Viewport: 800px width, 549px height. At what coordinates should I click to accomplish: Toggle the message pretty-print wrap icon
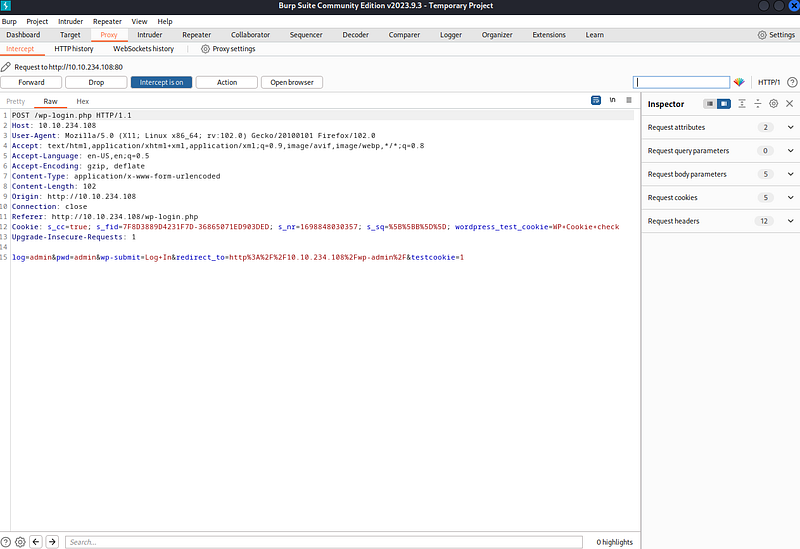coord(595,101)
